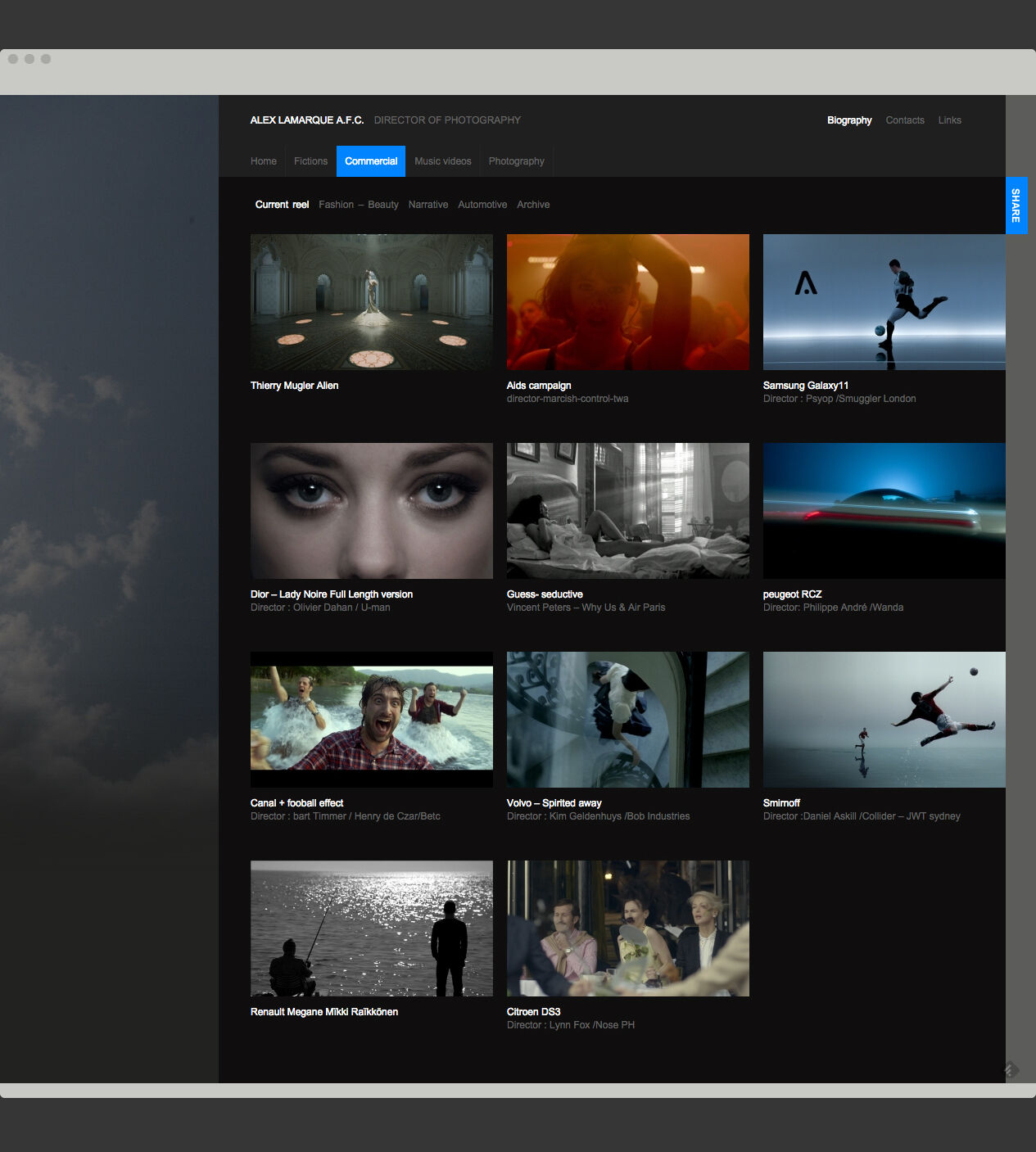Image resolution: width=1036 pixels, height=1152 pixels.
Task: Click the Links header item
Action: coord(949,120)
